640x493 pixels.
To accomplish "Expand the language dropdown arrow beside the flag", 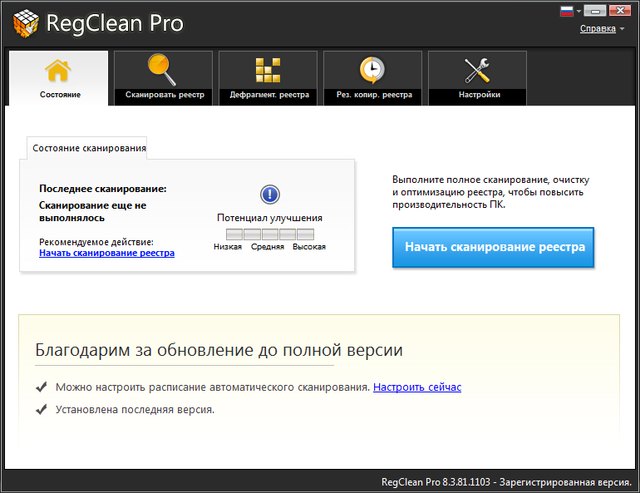I will point(578,11).
